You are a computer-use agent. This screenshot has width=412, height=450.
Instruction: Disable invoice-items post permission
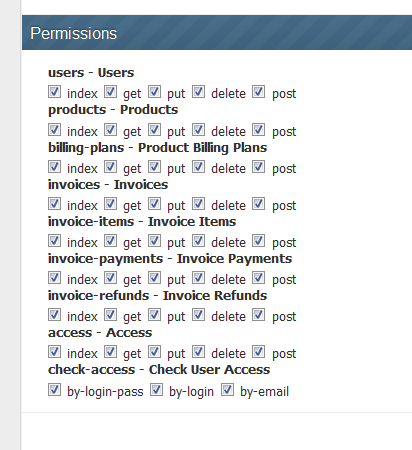click(258, 241)
